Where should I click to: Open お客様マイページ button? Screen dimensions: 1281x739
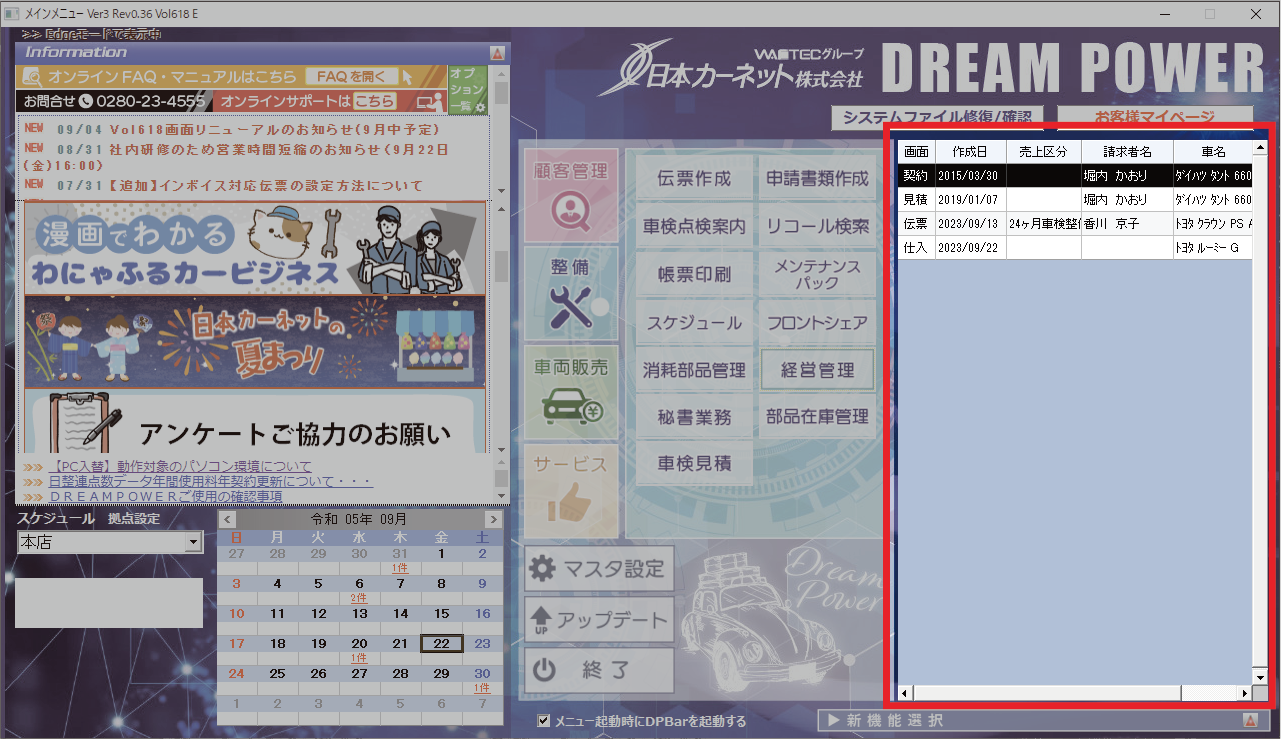[x=1154, y=117]
